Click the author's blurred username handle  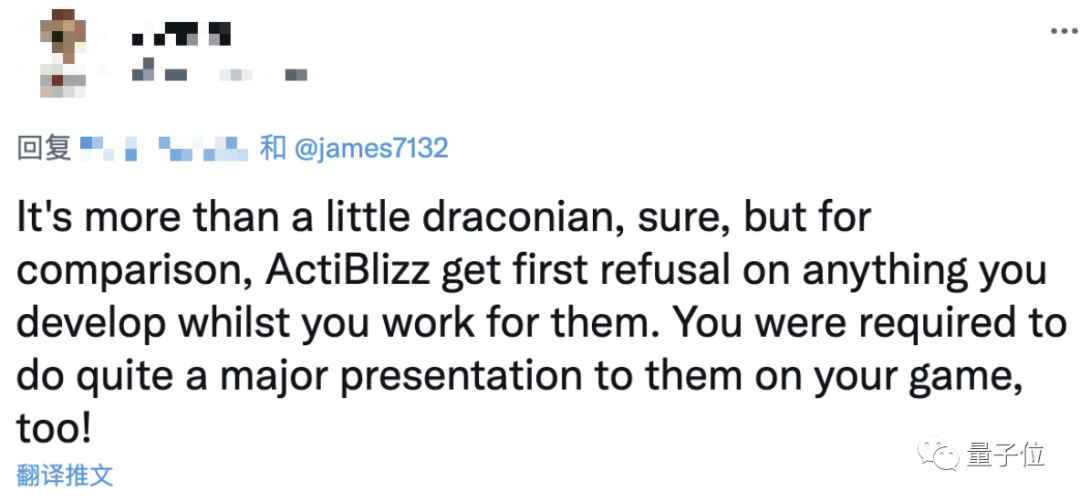coord(220,73)
